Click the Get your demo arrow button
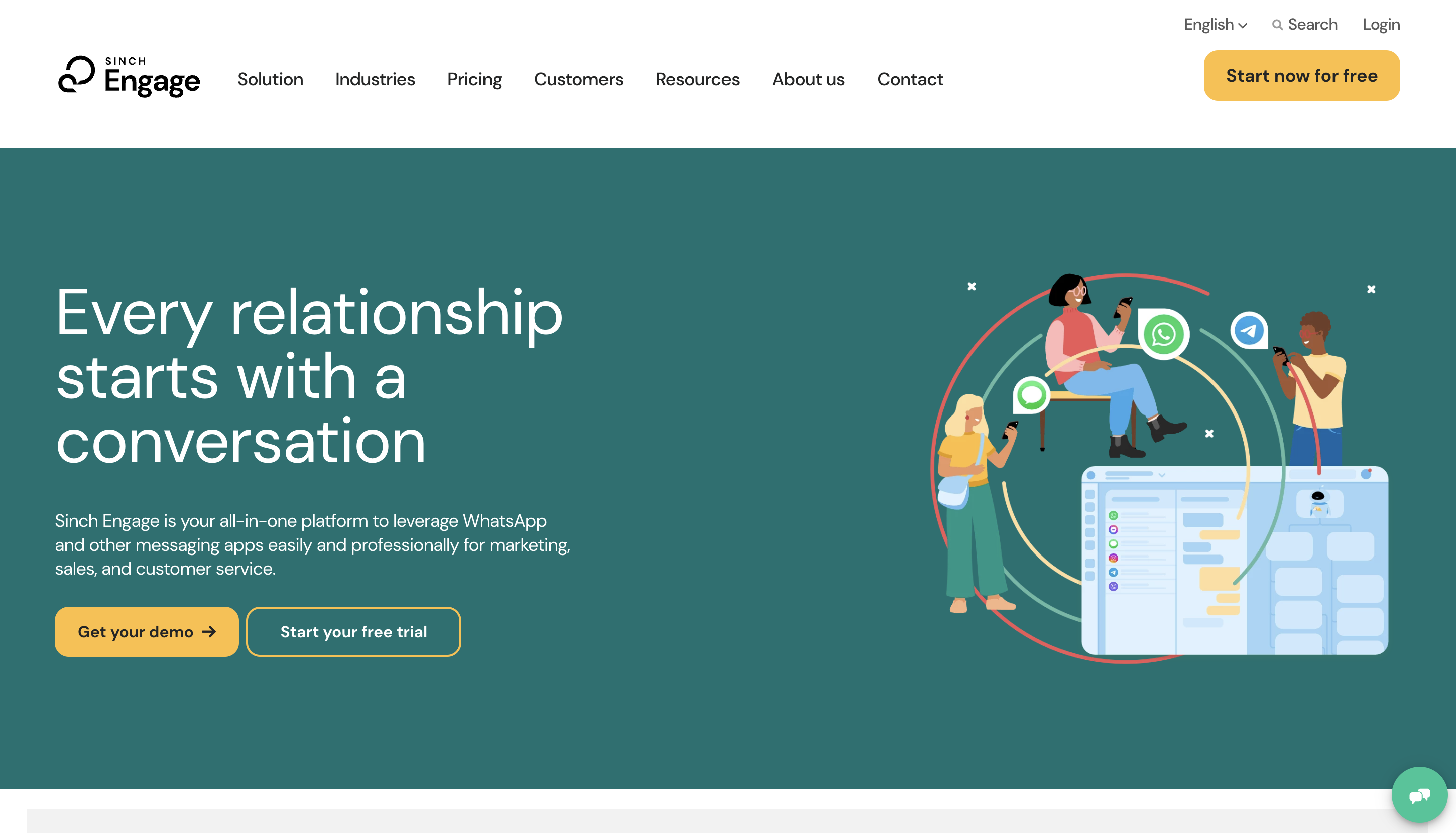The width and height of the screenshot is (1456, 833). [x=147, y=631]
